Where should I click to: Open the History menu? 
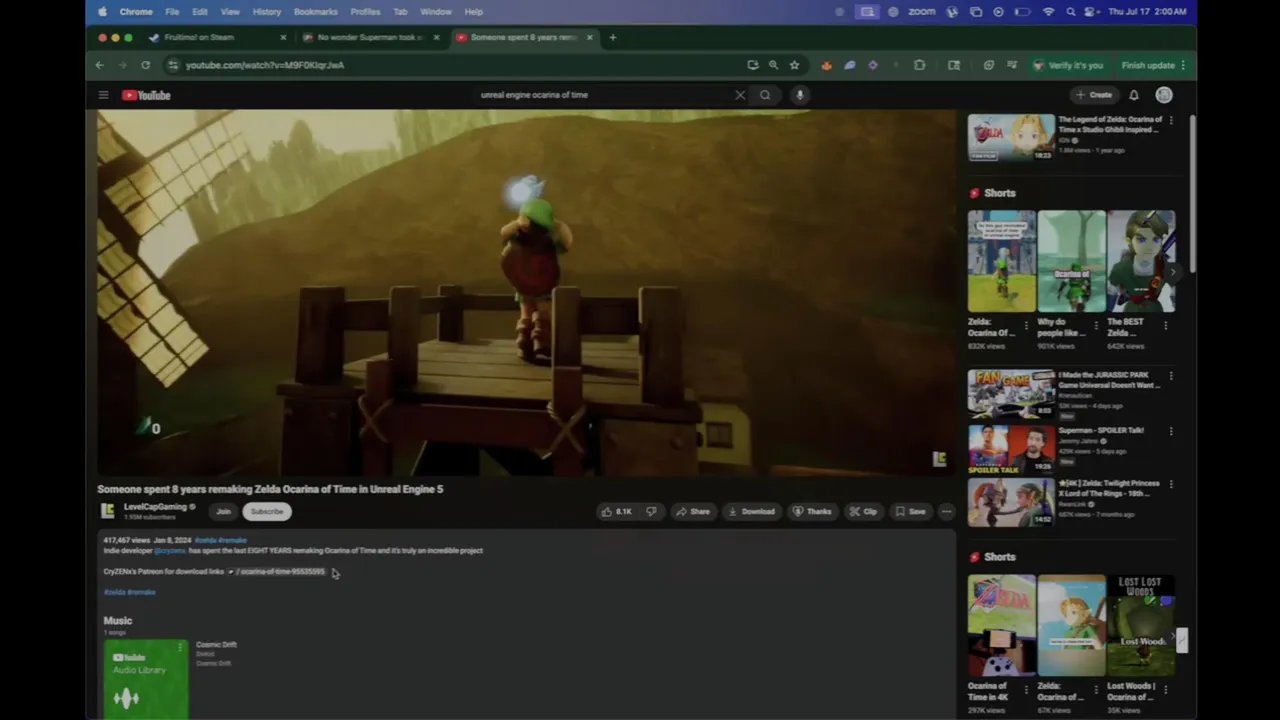click(267, 12)
